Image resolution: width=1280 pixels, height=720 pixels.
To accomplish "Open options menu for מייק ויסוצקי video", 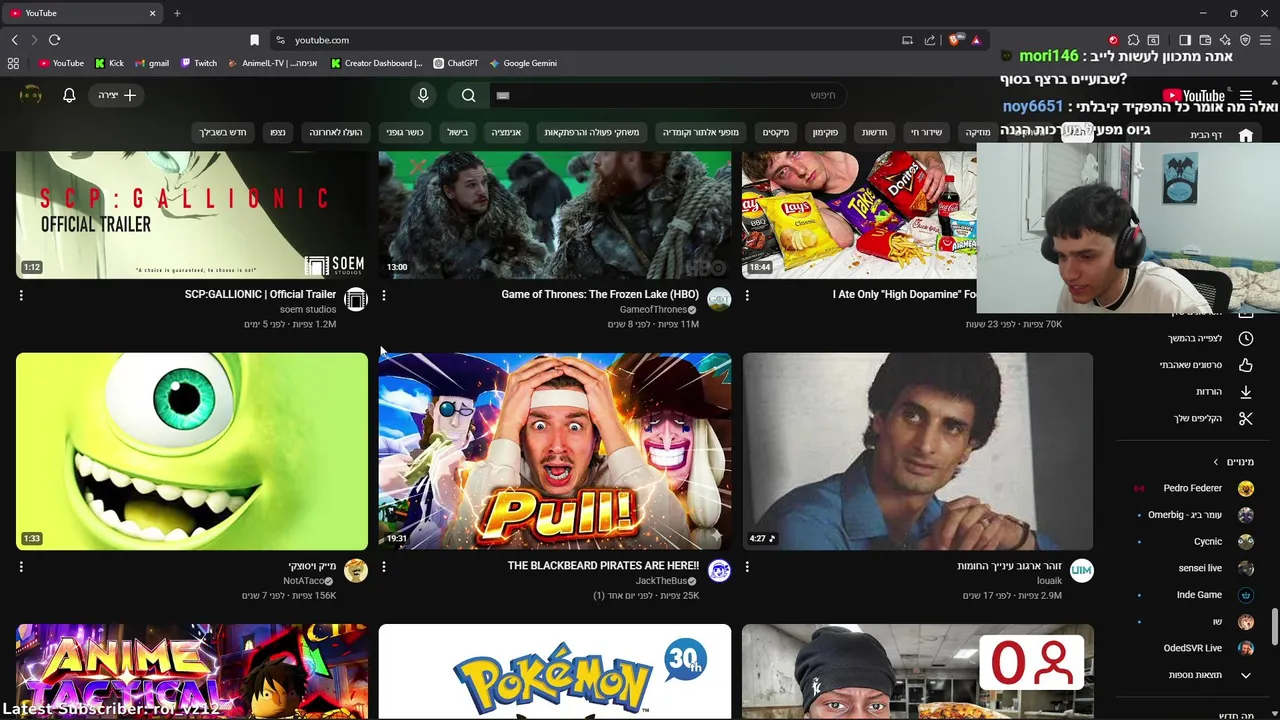I will tap(21, 567).
